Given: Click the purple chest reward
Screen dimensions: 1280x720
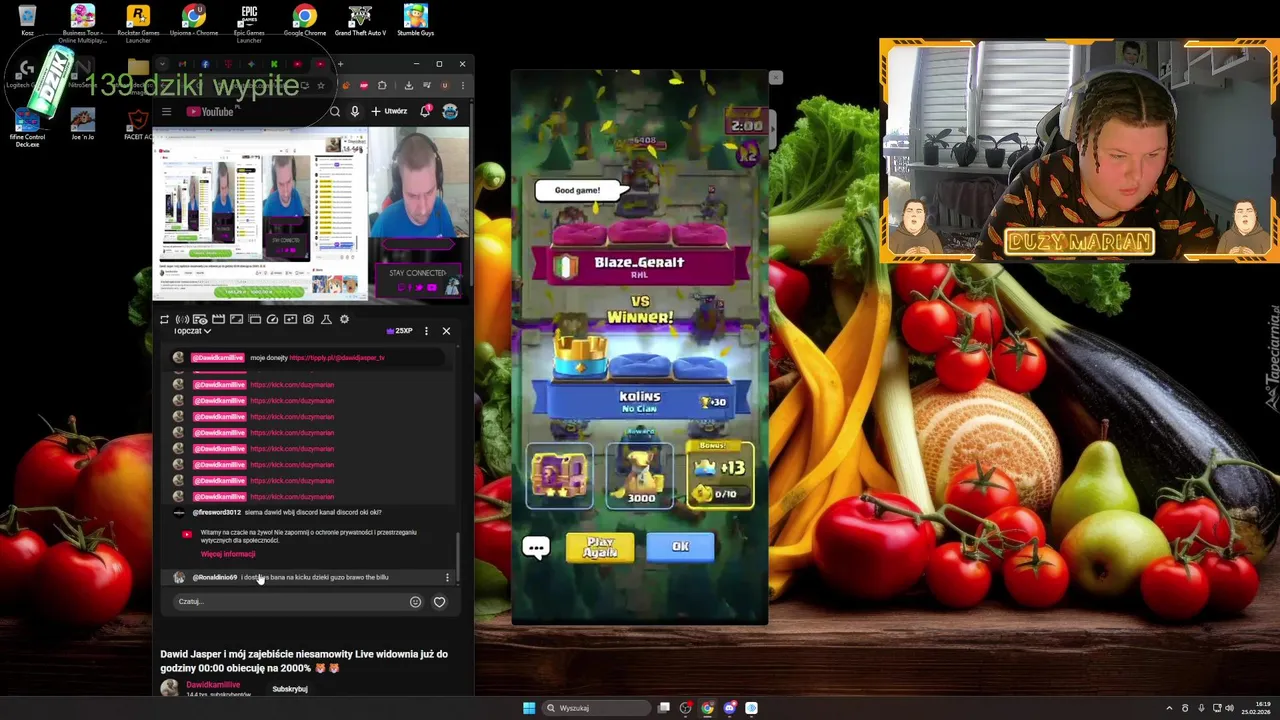Looking at the screenshot, I should (560, 476).
